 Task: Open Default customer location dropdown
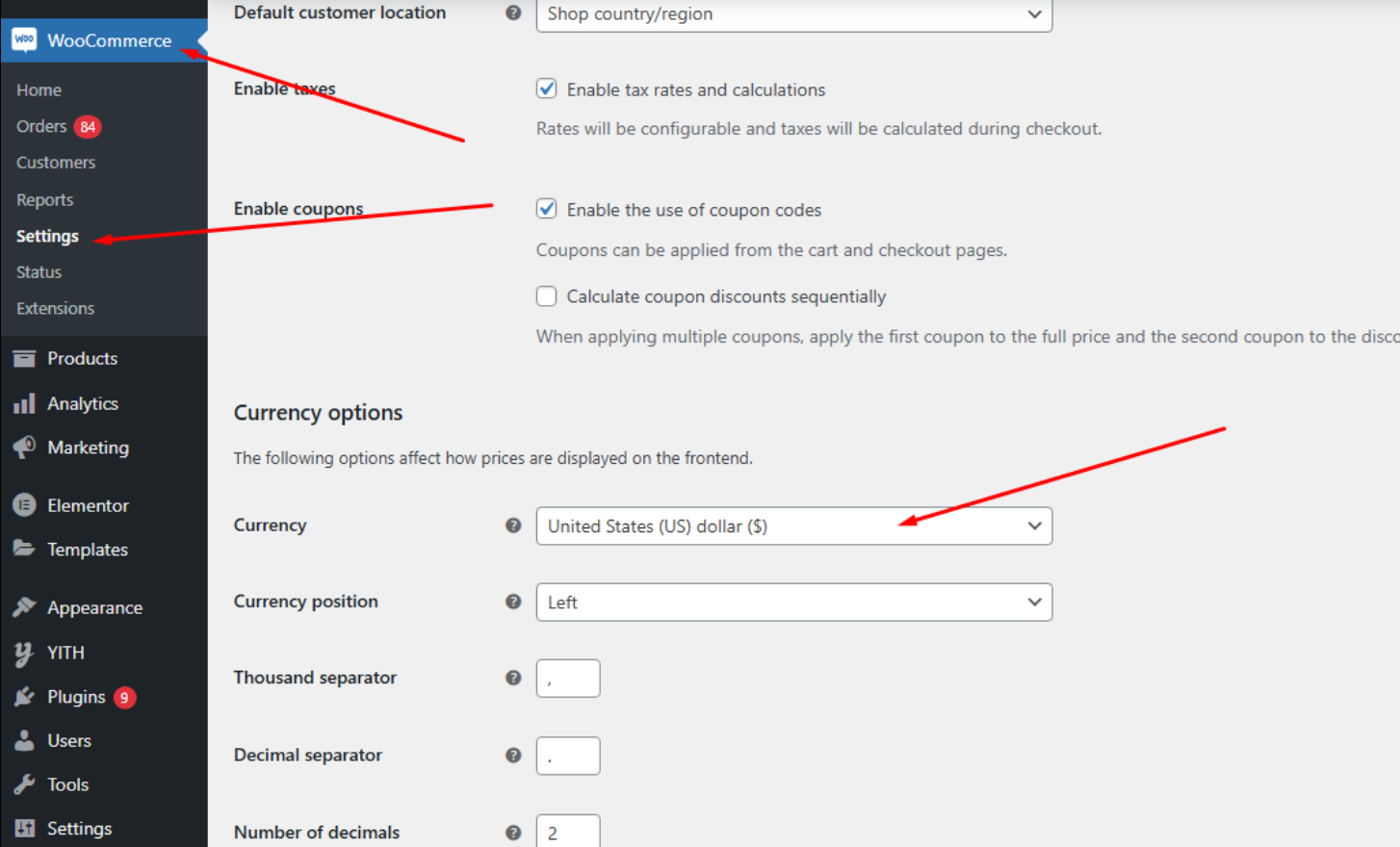[793, 14]
